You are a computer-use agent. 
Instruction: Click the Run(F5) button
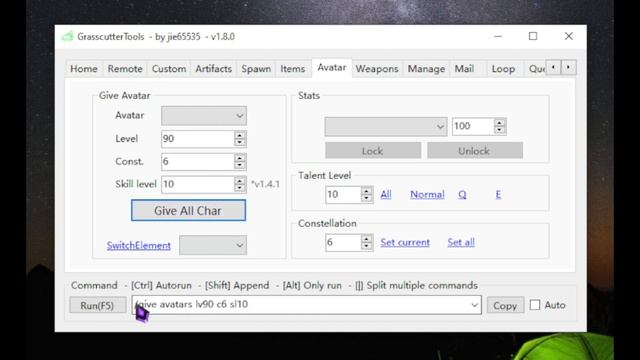pyautogui.click(x=98, y=305)
